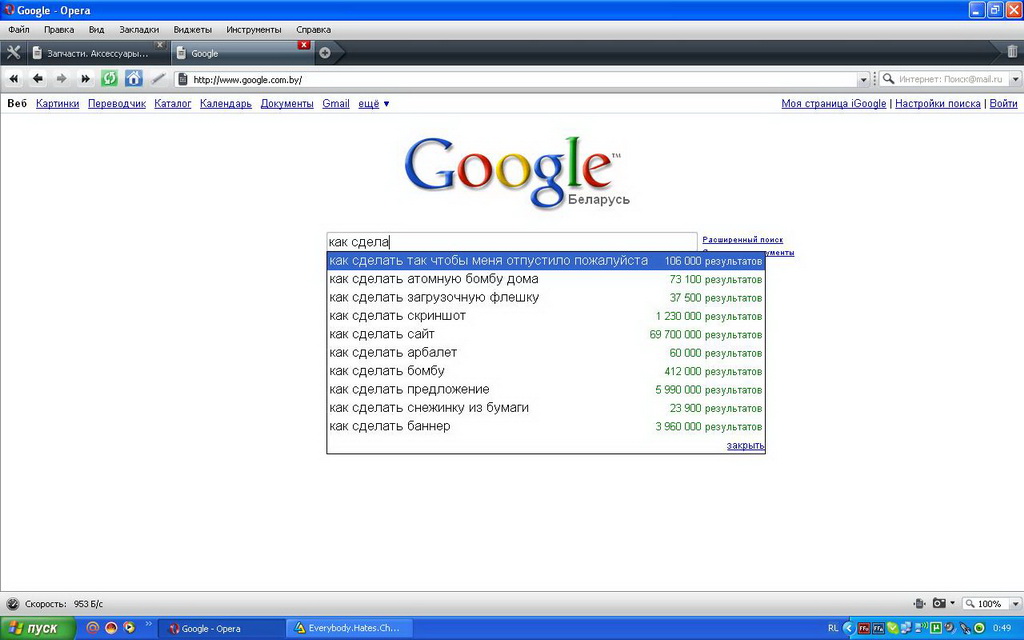The image size is (1024, 640).
Task: Click the Пуск start button
Action: click(x=37, y=628)
